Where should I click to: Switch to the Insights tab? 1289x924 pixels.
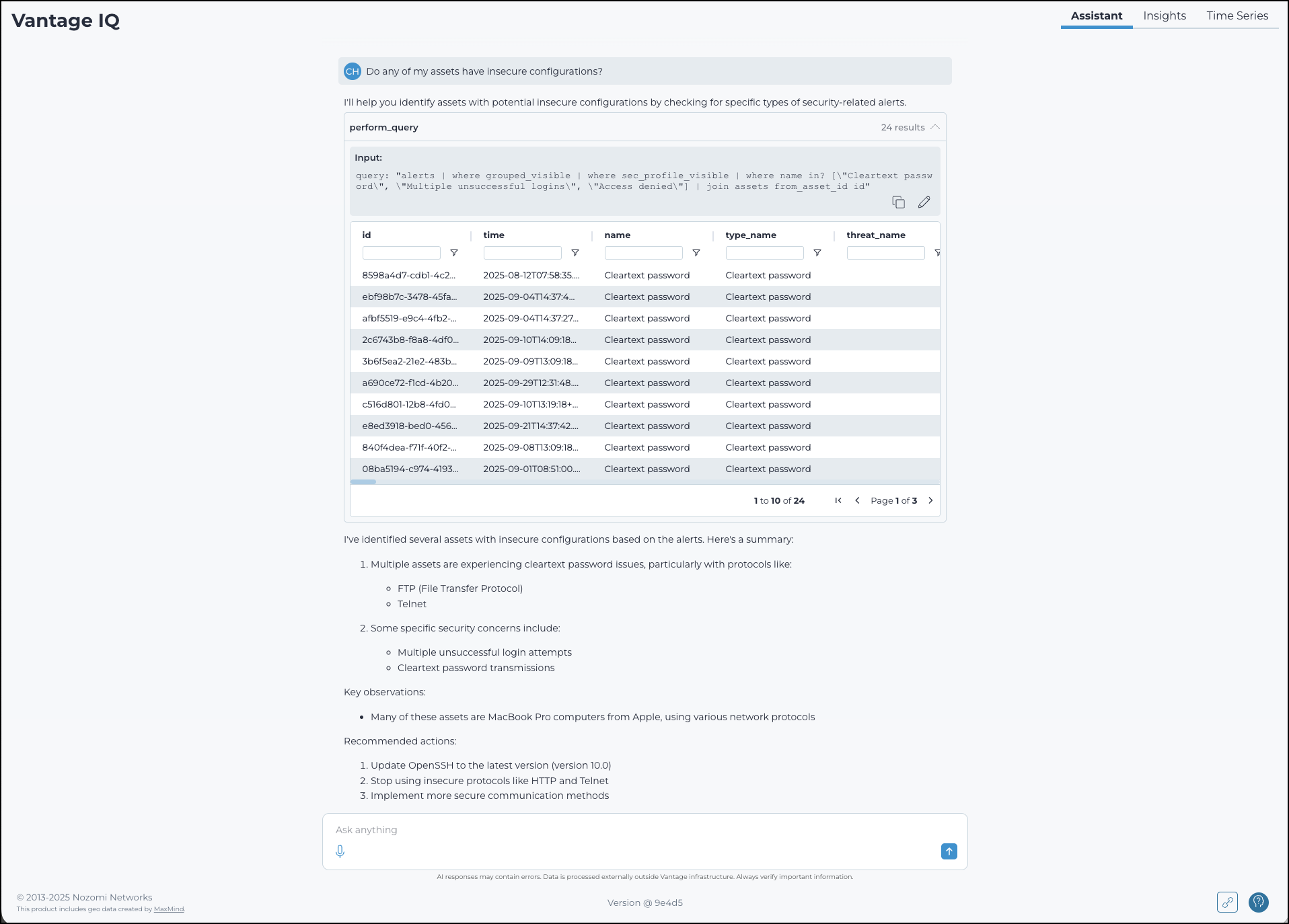click(1164, 15)
